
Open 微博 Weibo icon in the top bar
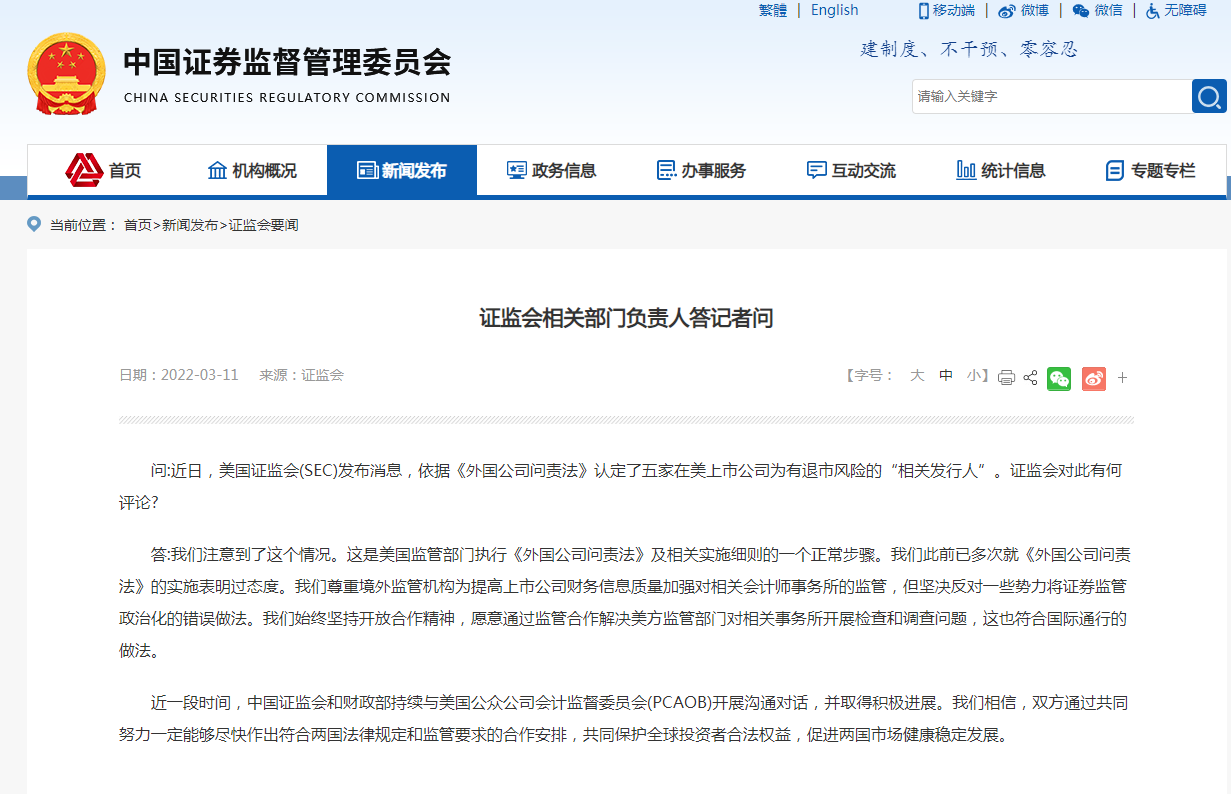[1007, 10]
